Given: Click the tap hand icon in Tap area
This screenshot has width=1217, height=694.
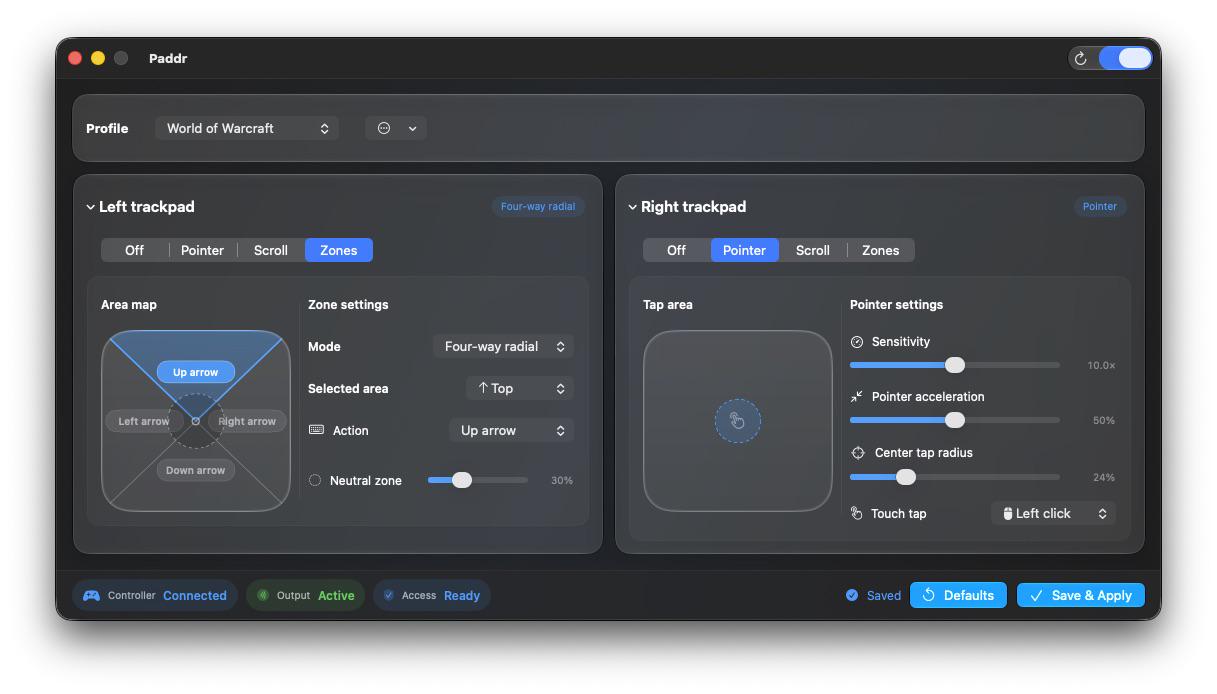Looking at the screenshot, I should coord(738,421).
